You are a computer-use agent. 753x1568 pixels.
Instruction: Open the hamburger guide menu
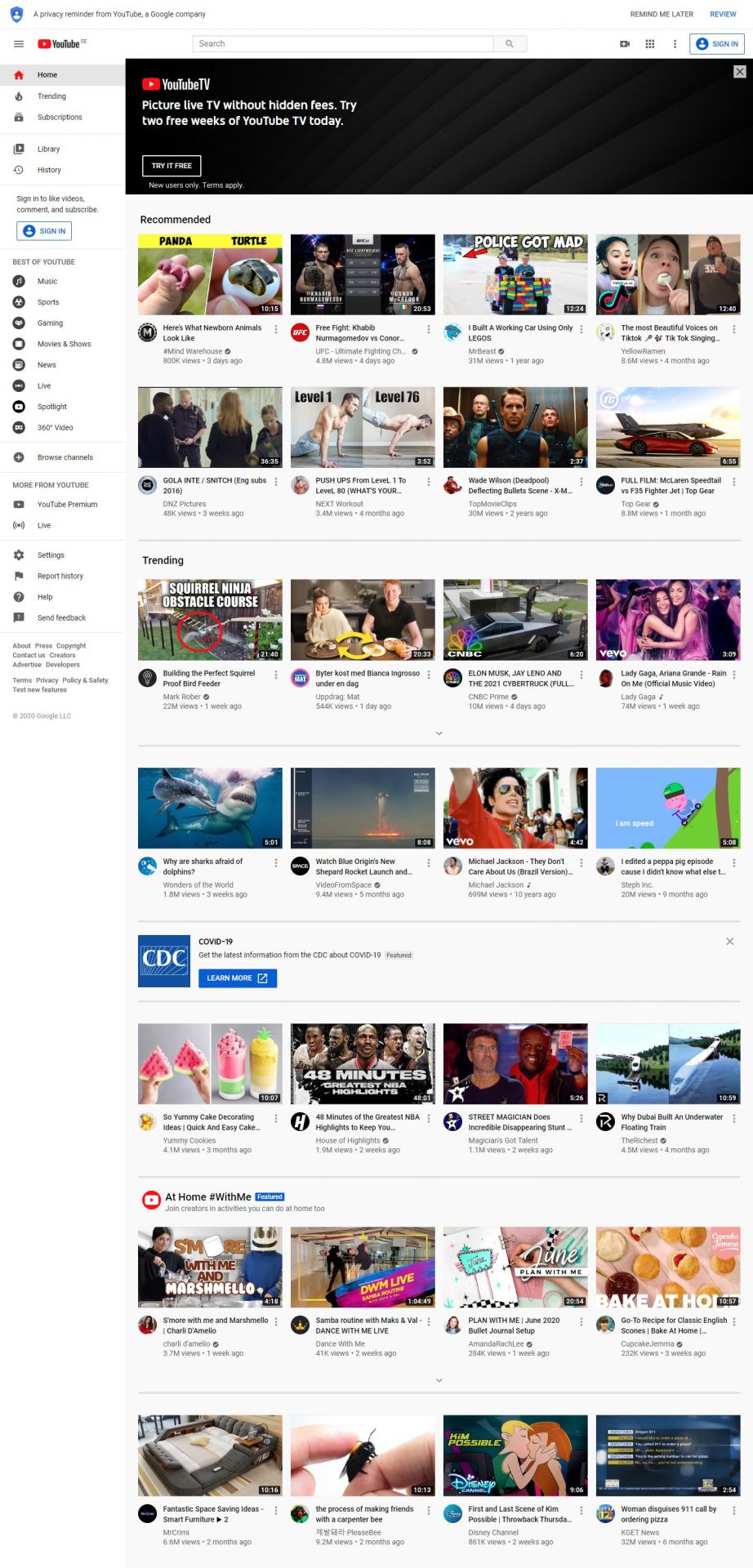(x=19, y=44)
